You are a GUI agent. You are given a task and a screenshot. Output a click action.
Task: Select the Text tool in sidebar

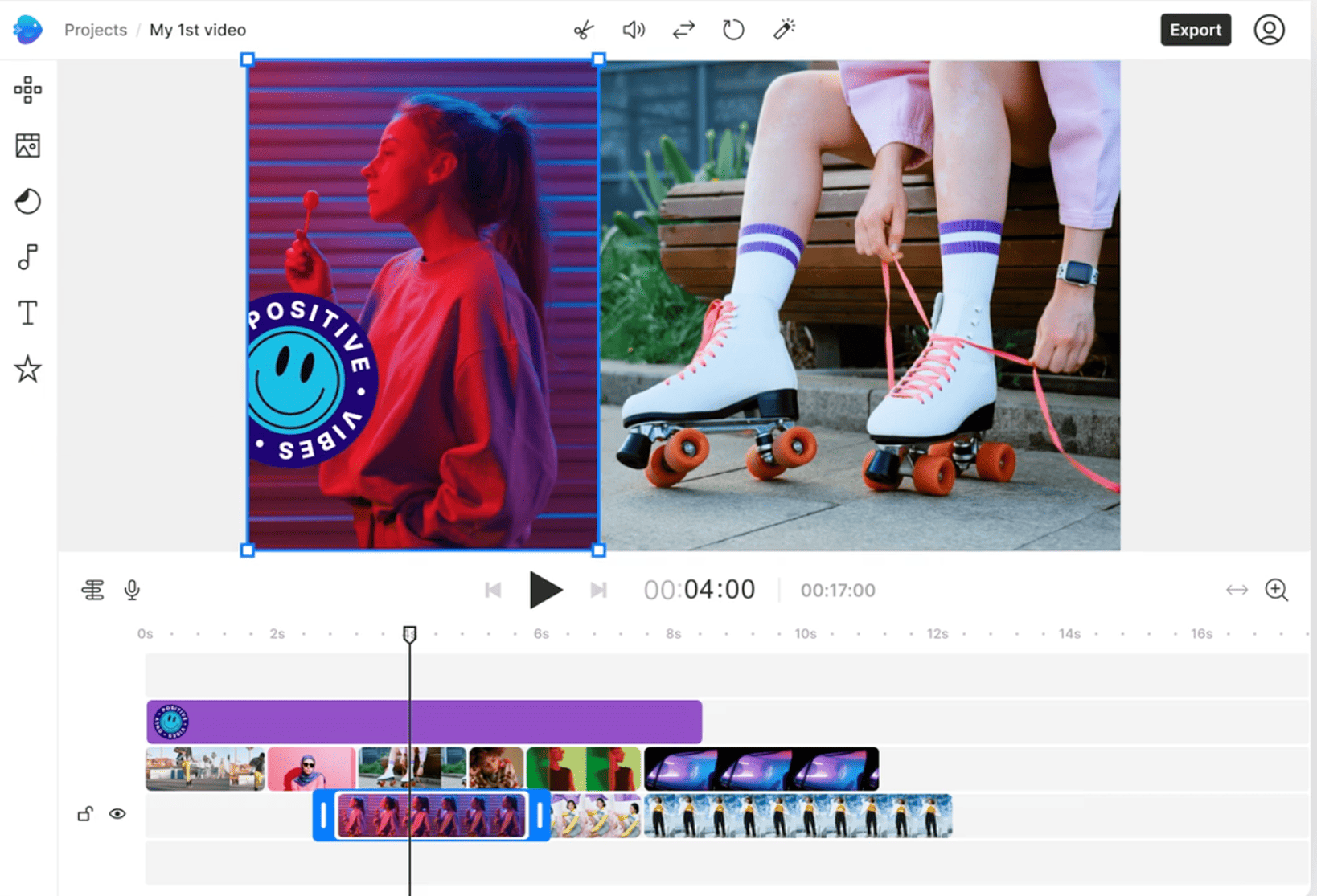tap(28, 313)
